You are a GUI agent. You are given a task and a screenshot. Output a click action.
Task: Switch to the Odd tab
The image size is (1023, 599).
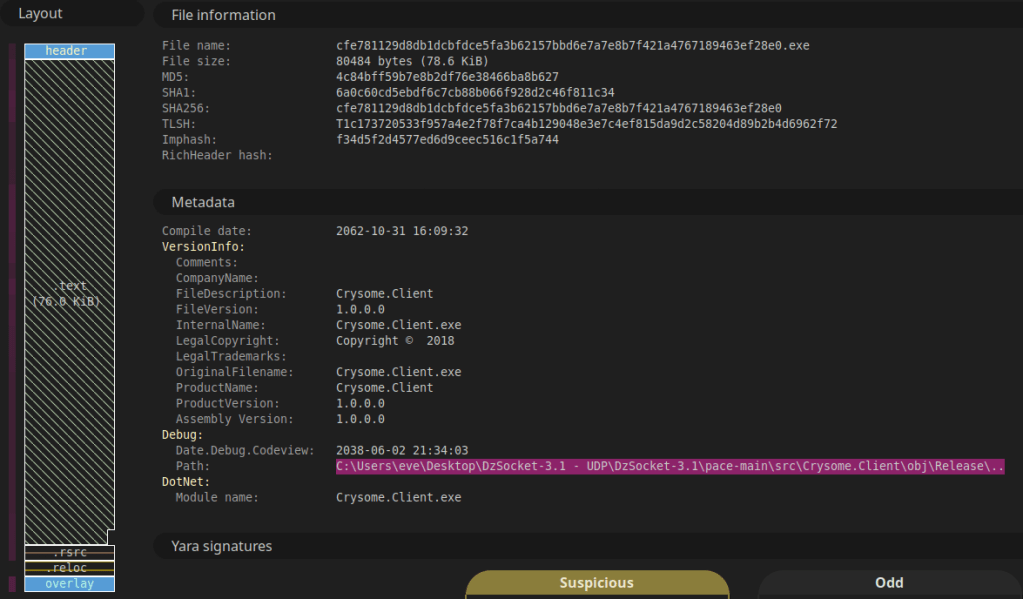click(888, 583)
